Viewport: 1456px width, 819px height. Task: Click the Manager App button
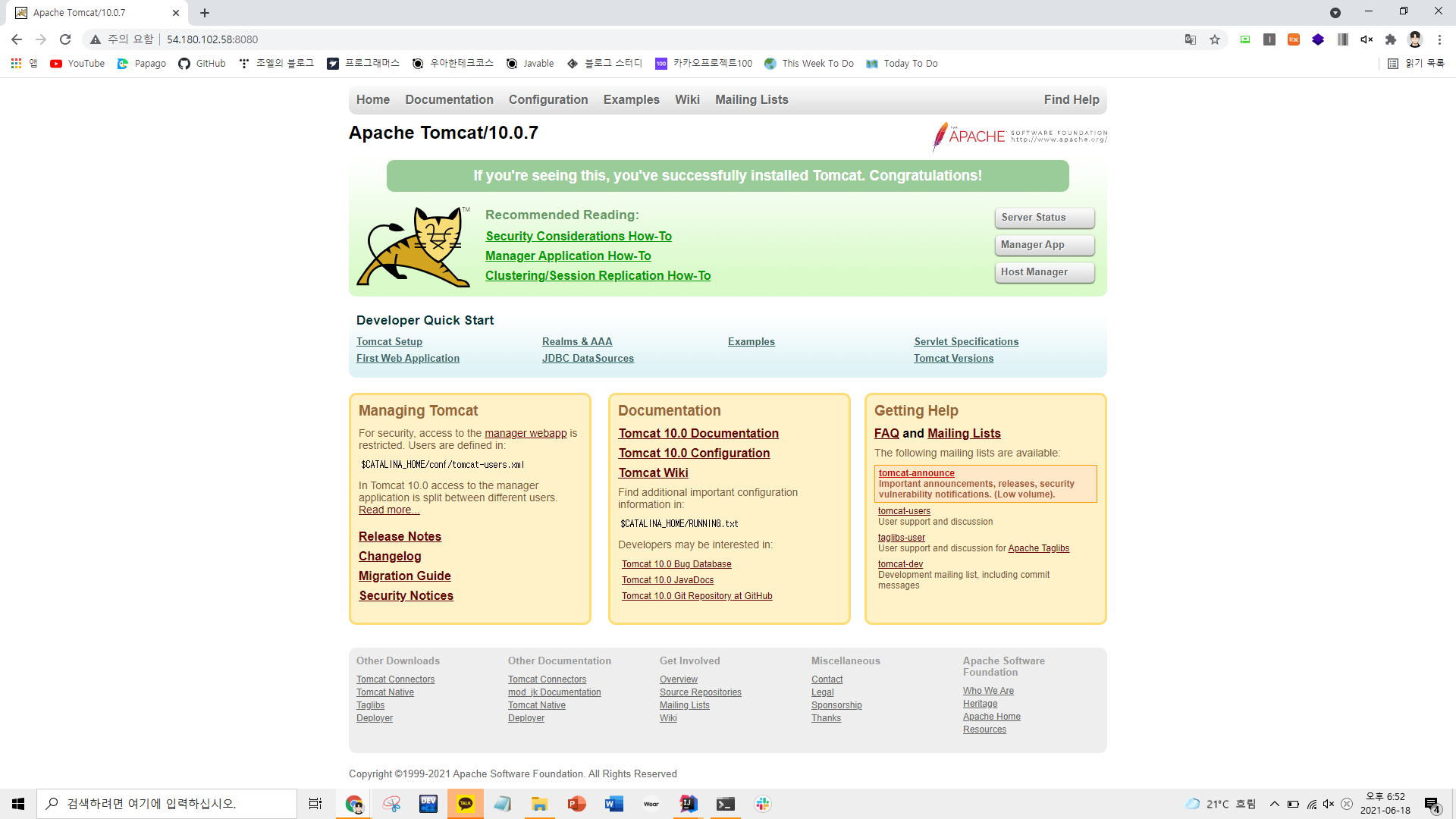1044,245
